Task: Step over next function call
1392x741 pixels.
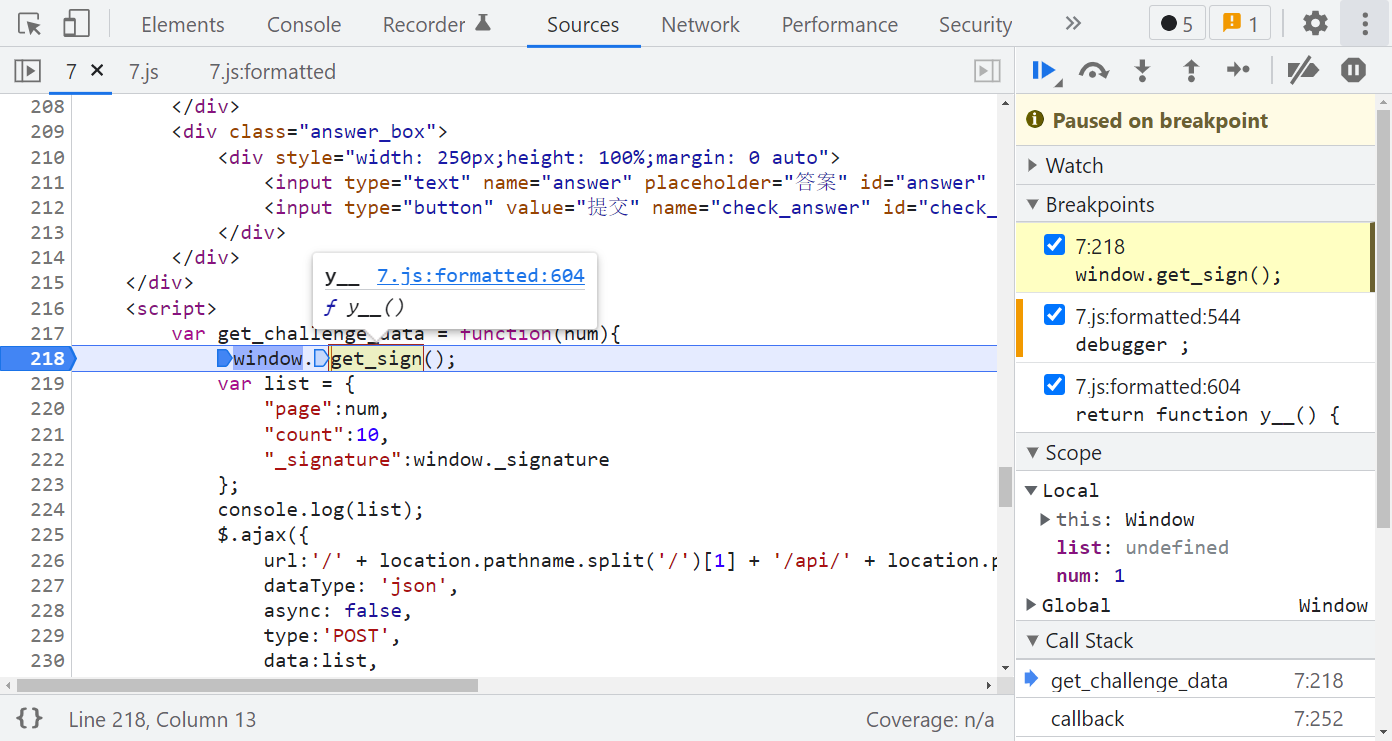Action: (x=1094, y=70)
